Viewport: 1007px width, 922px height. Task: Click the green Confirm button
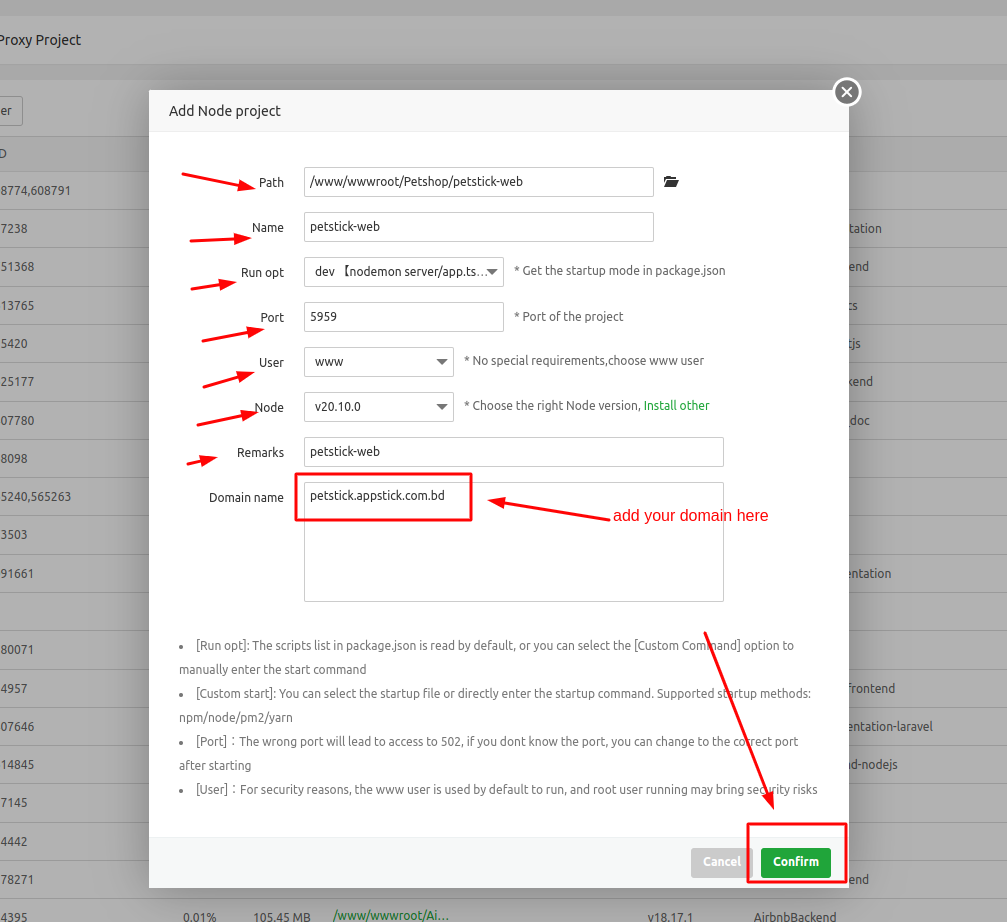click(x=795, y=862)
